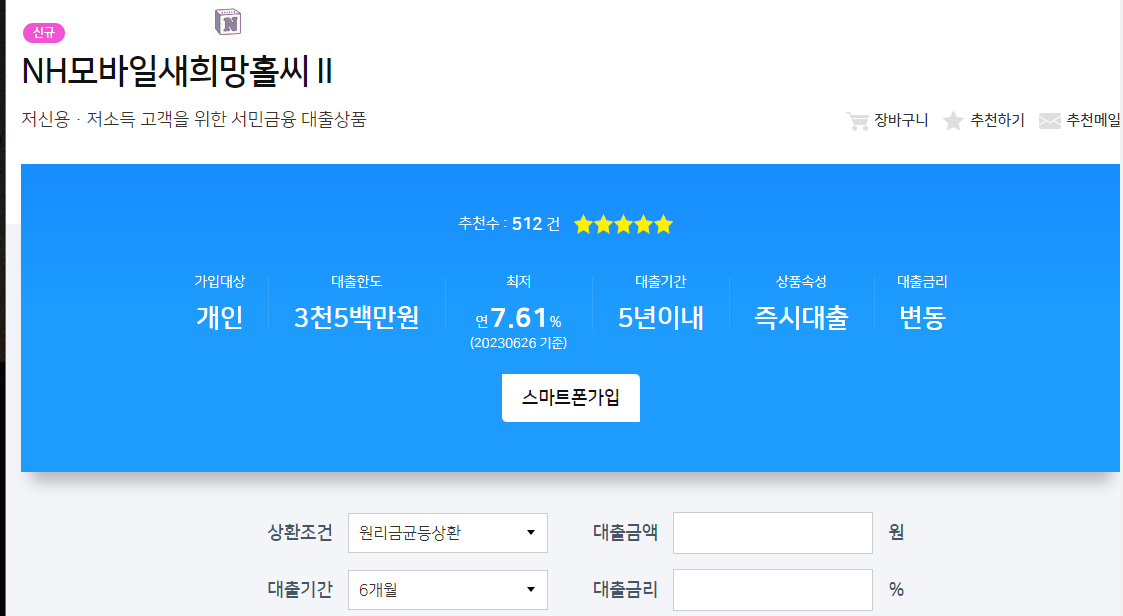Click the 개인 eligibility value
Screen dimensions: 1123x616
(220, 317)
